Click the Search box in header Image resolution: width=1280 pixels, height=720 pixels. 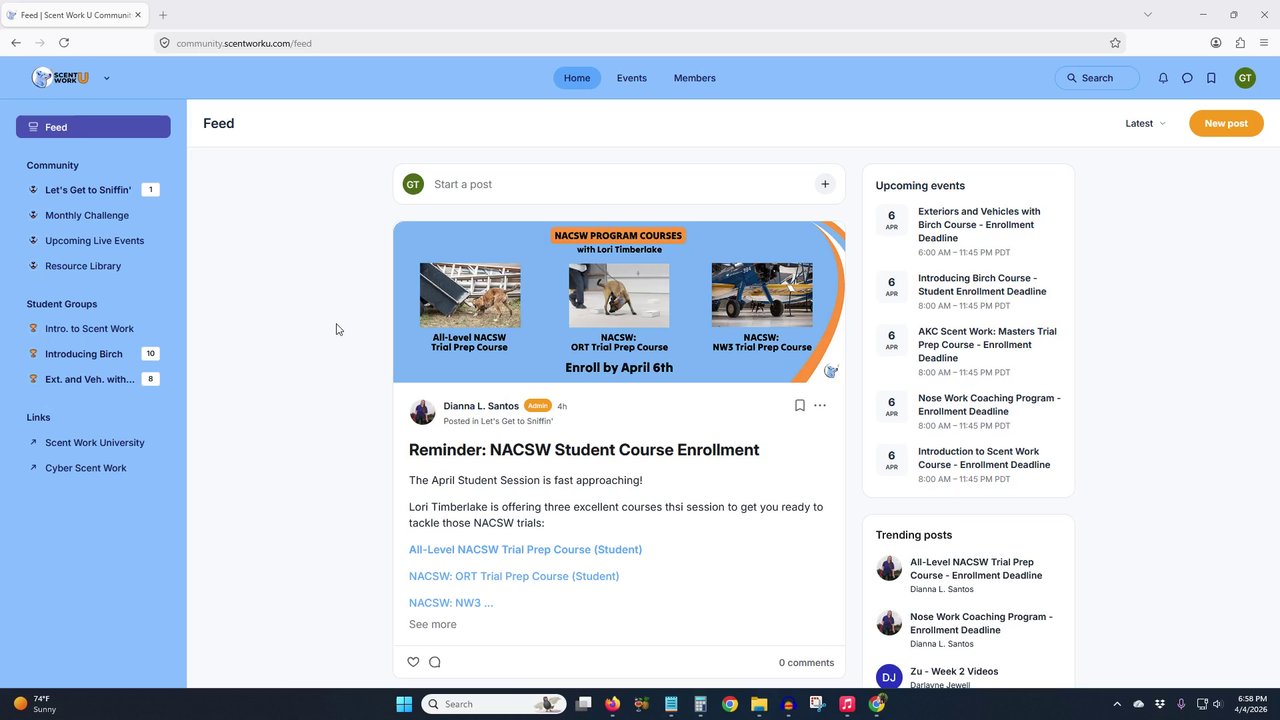pos(1097,78)
